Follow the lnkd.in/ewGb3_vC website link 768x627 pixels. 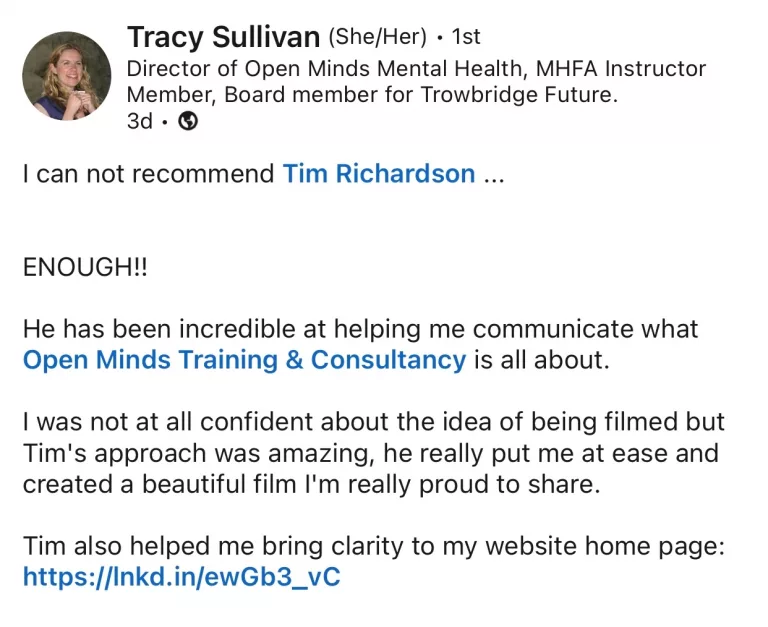click(181, 577)
